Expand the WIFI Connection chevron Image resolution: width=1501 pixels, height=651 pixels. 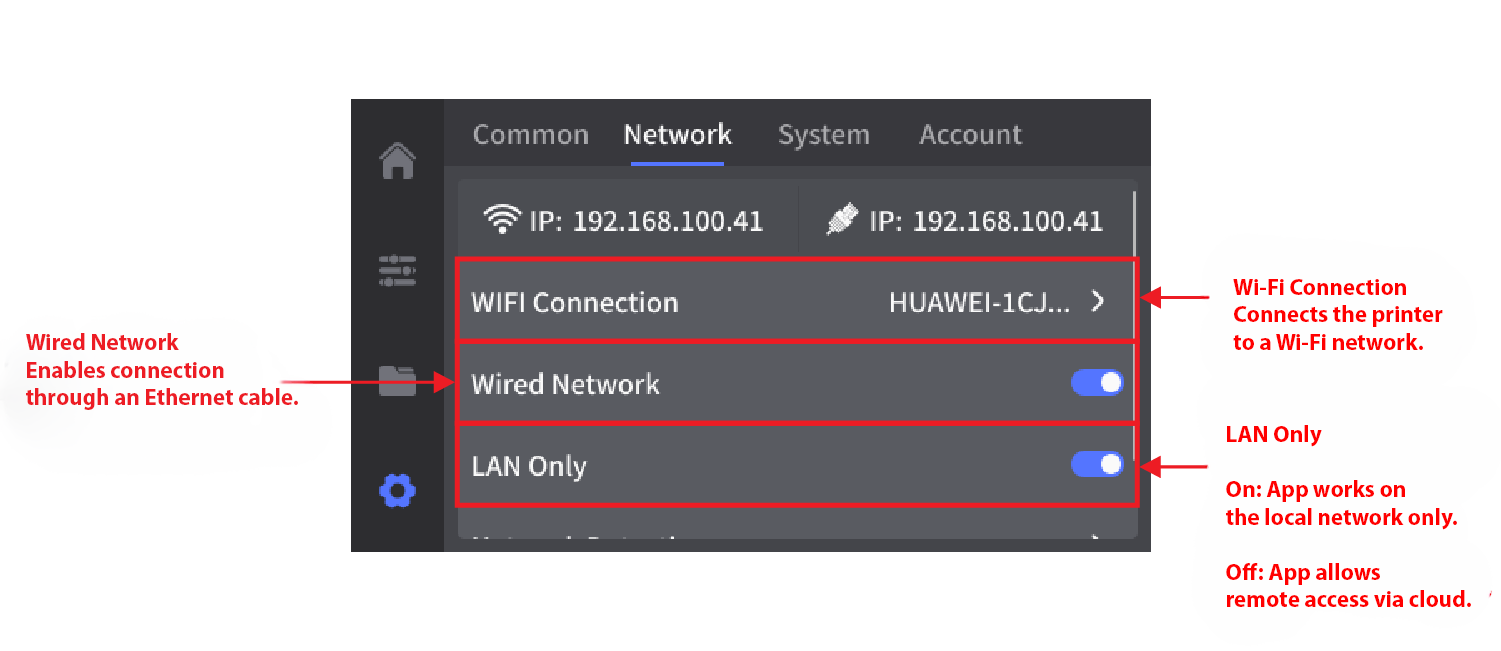point(1096,300)
